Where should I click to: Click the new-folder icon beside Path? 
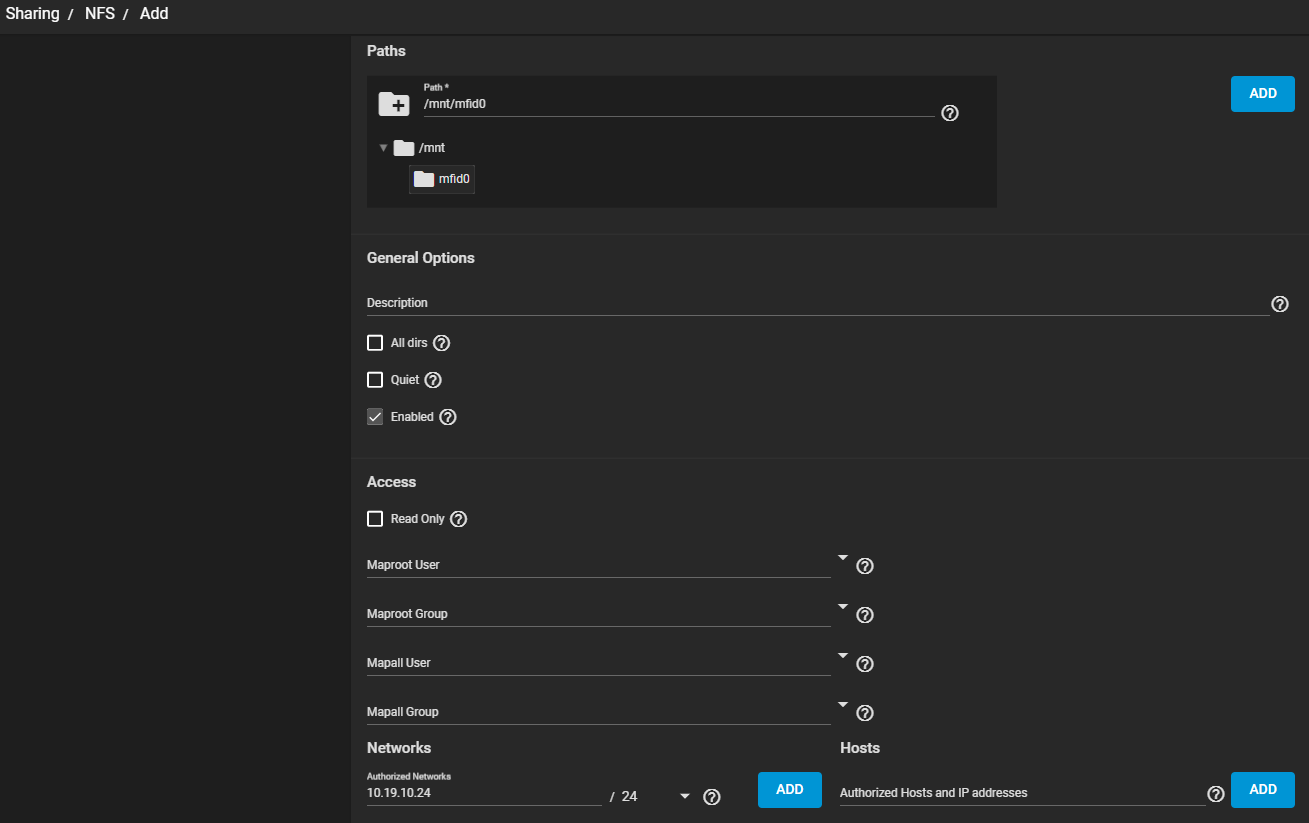(394, 104)
